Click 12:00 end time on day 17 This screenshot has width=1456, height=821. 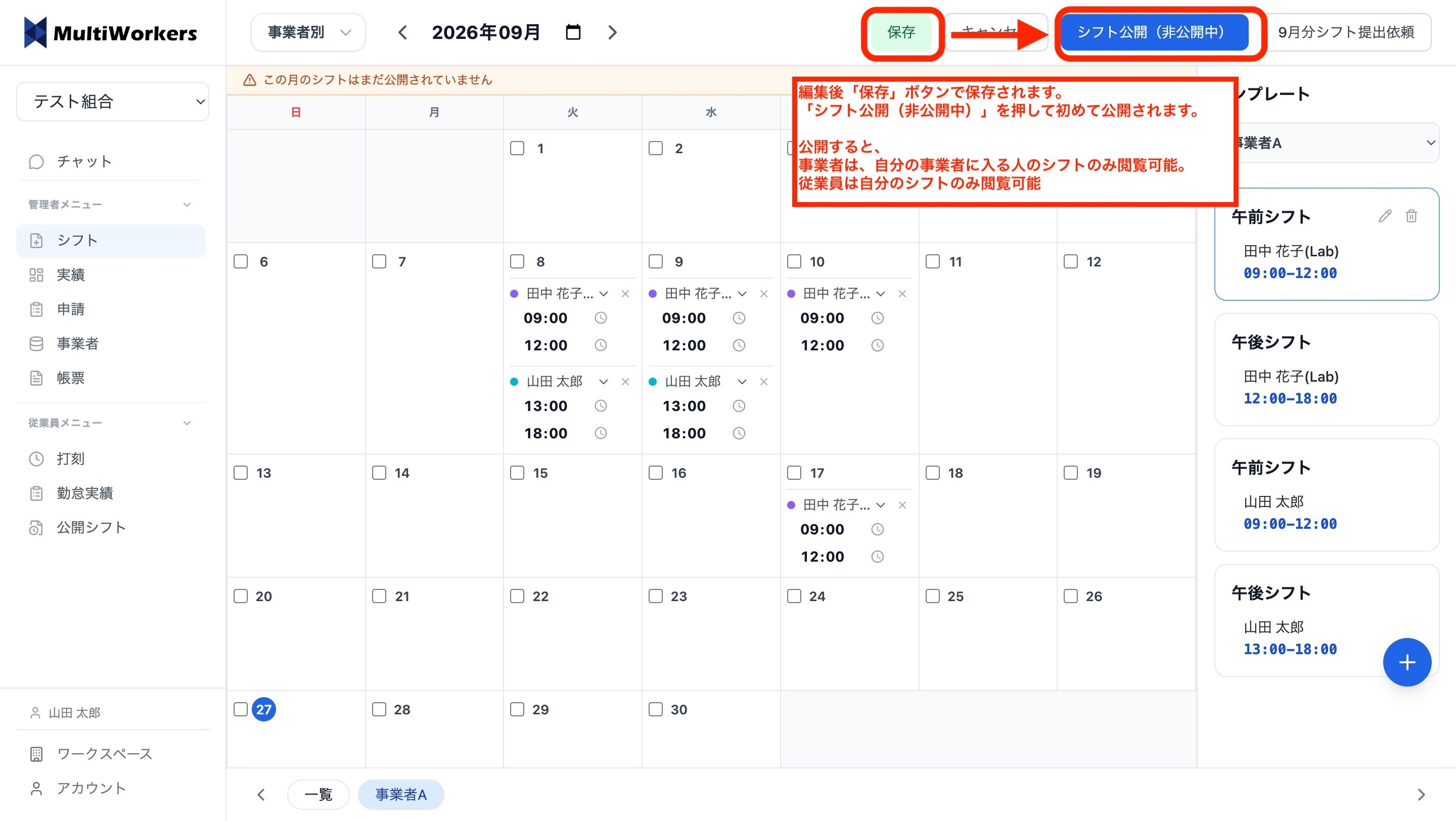pyautogui.click(x=823, y=557)
